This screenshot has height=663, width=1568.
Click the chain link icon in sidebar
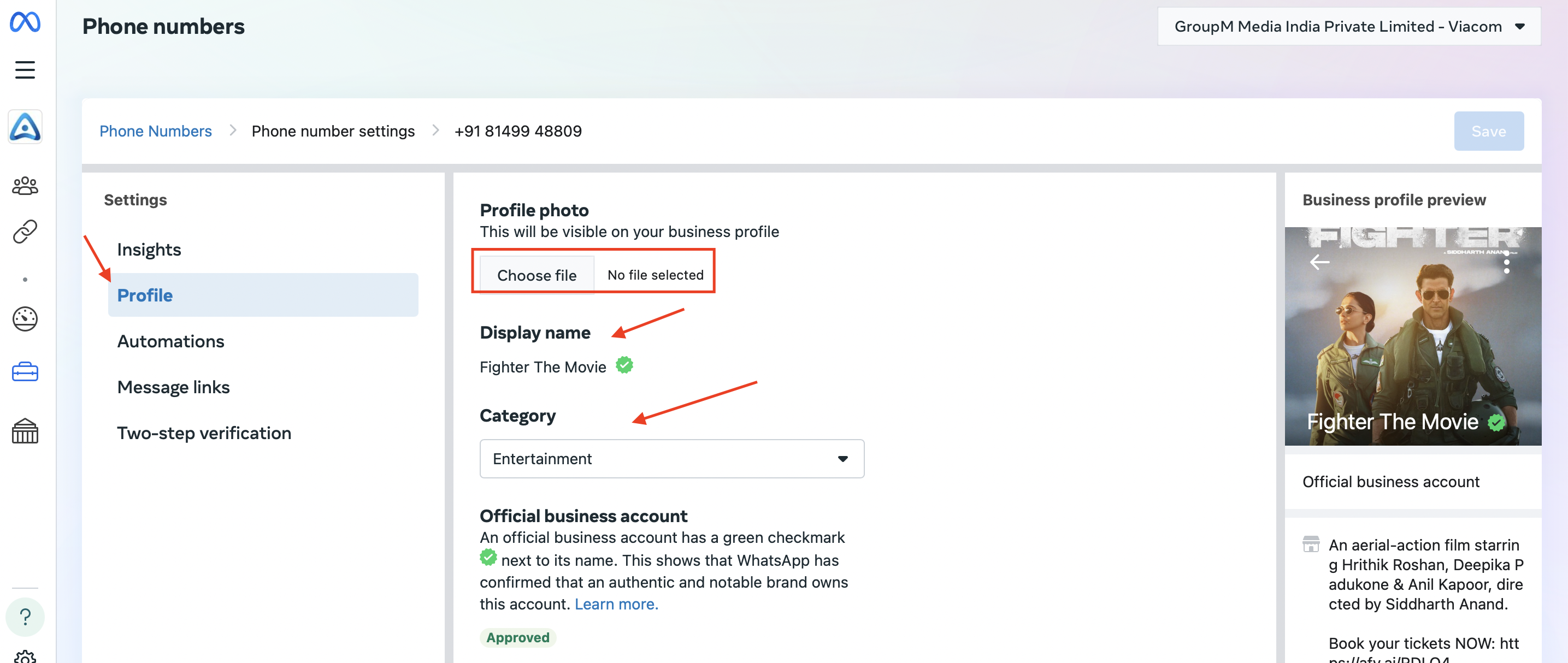[x=25, y=232]
